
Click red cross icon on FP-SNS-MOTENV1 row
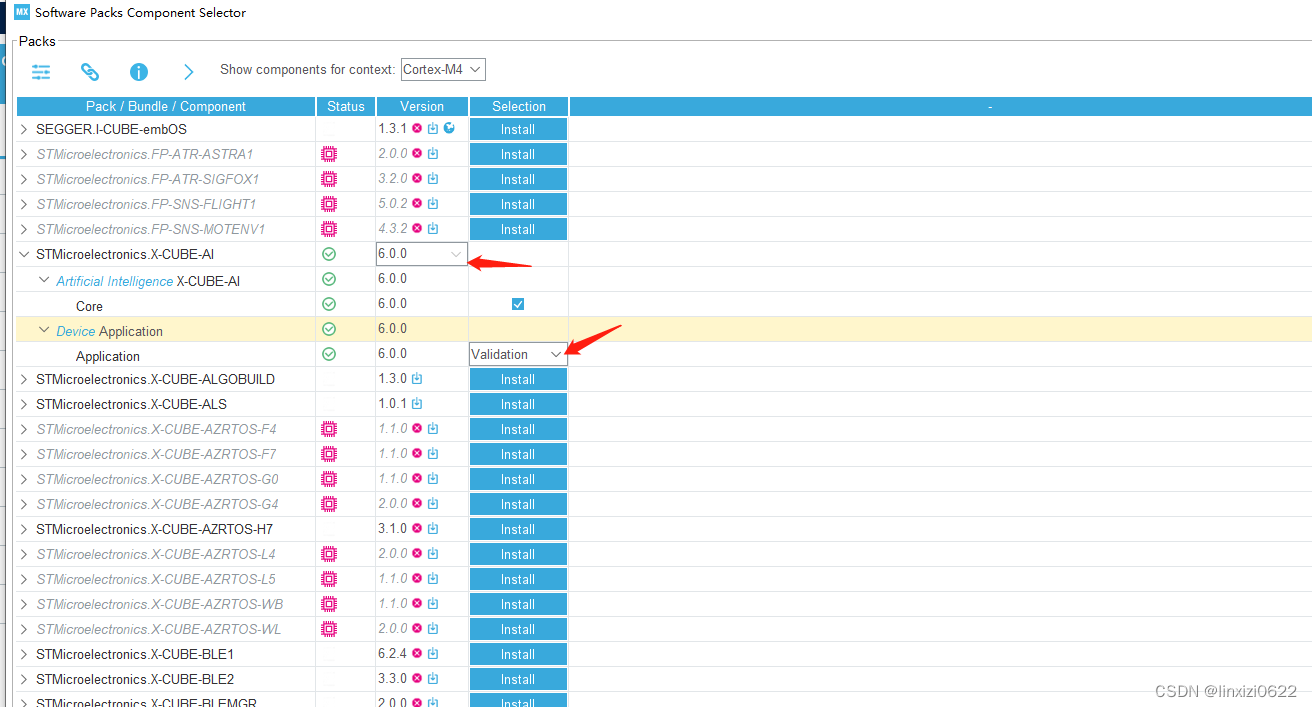coord(417,229)
